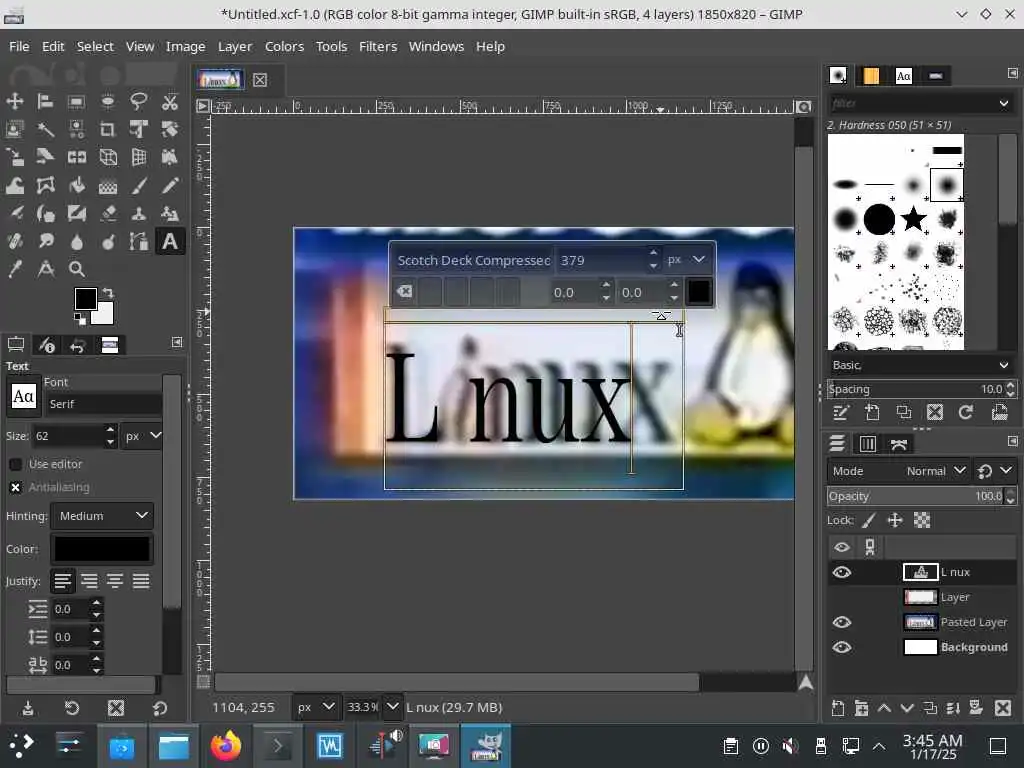Expand the brush filter dropdown
The image size is (1024, 768).
(1004, 103)
